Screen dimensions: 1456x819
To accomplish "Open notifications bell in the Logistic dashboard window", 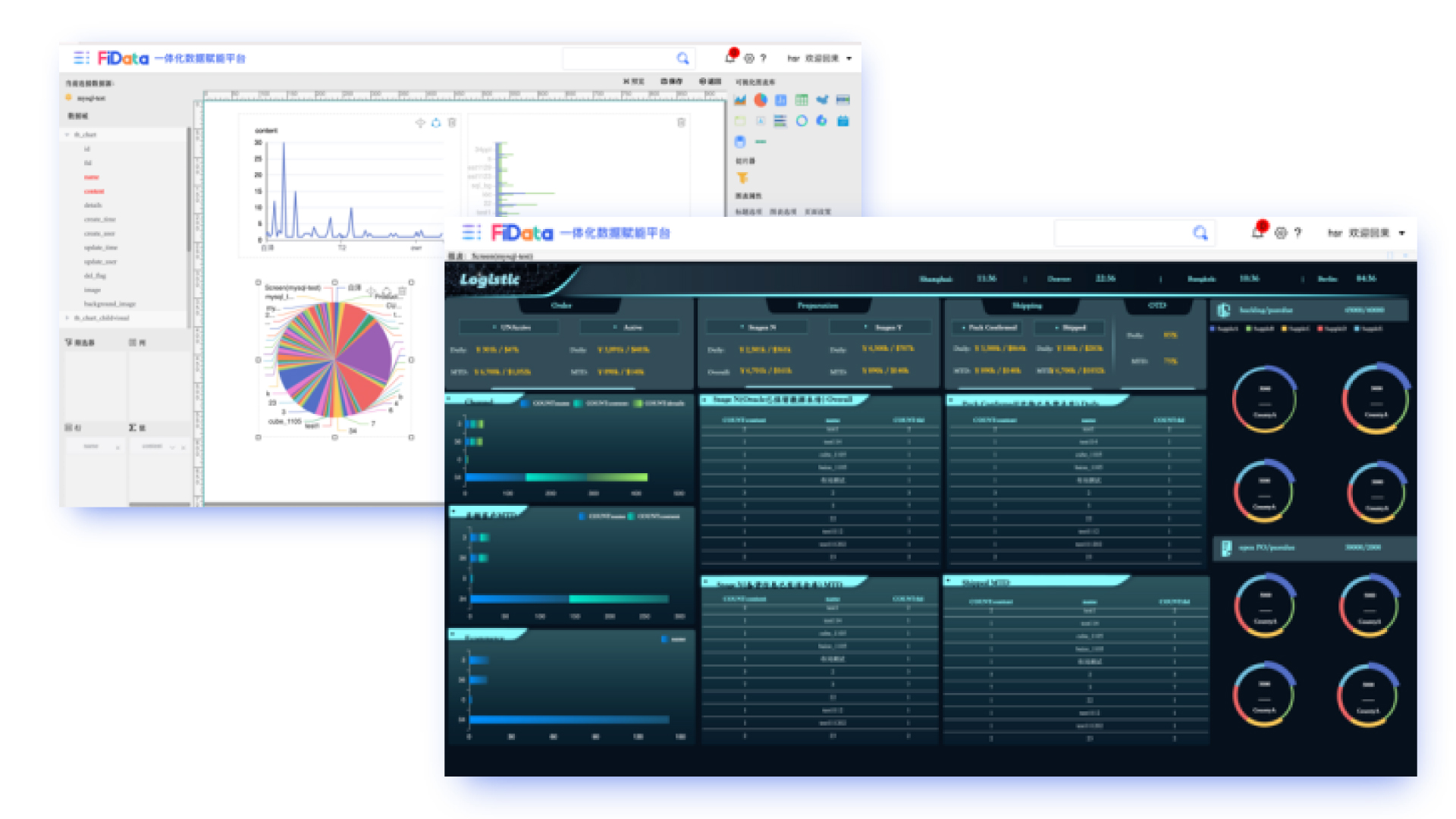I will pyautogui.click(x=1257, y=233).
